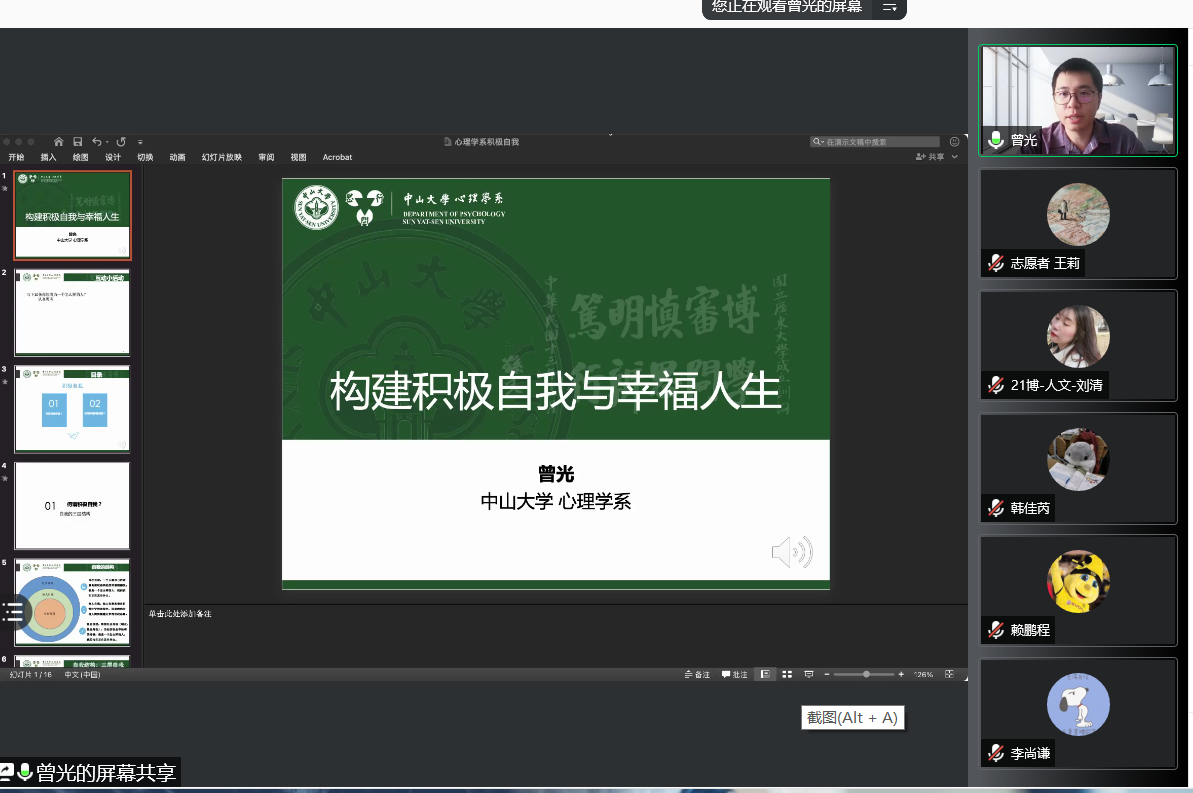Select normal view button in status bar
The height and width of the screenshot is (793, 1193).
[765, 675]
